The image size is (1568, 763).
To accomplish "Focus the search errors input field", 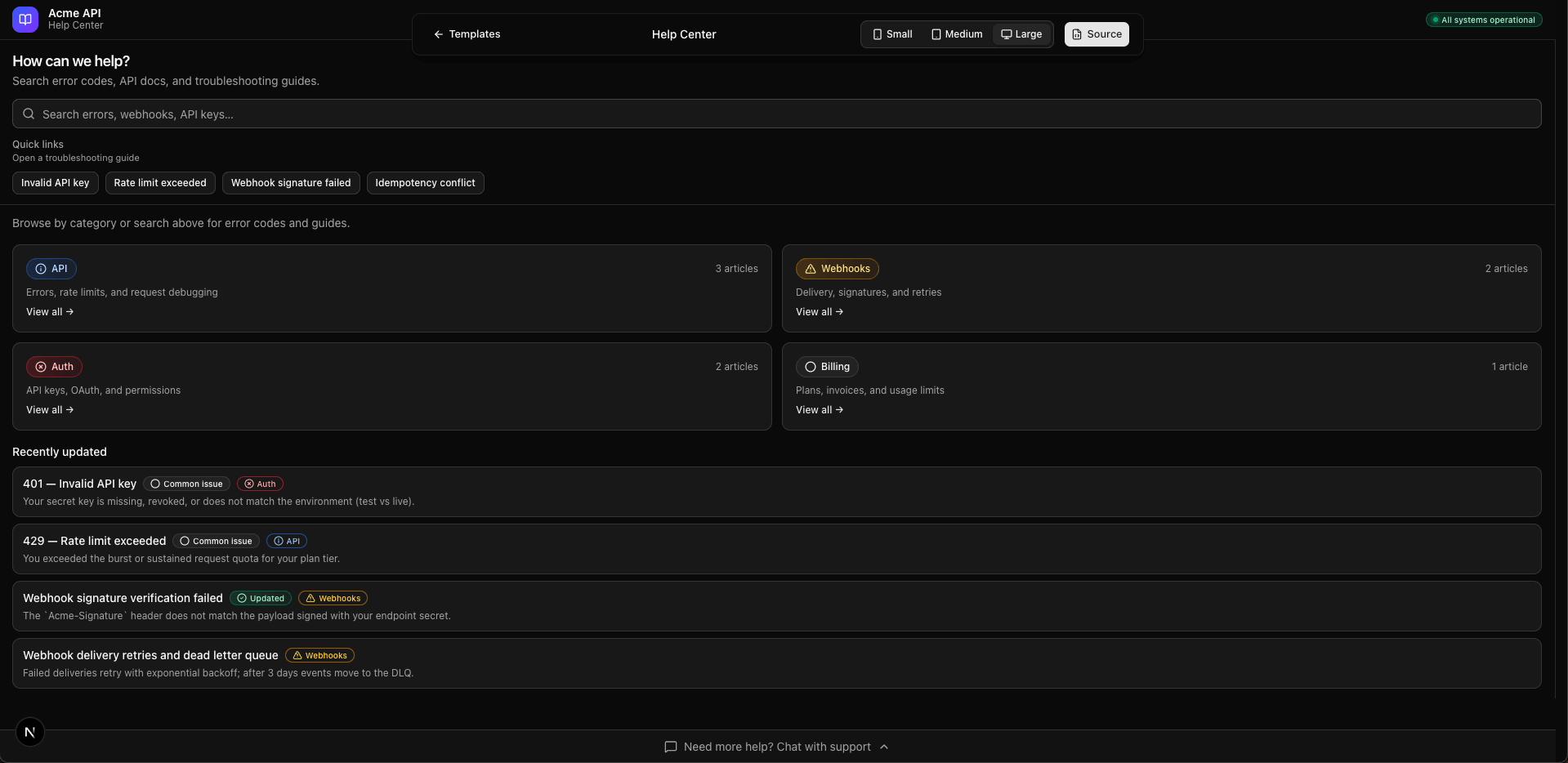I will point(777,114).
